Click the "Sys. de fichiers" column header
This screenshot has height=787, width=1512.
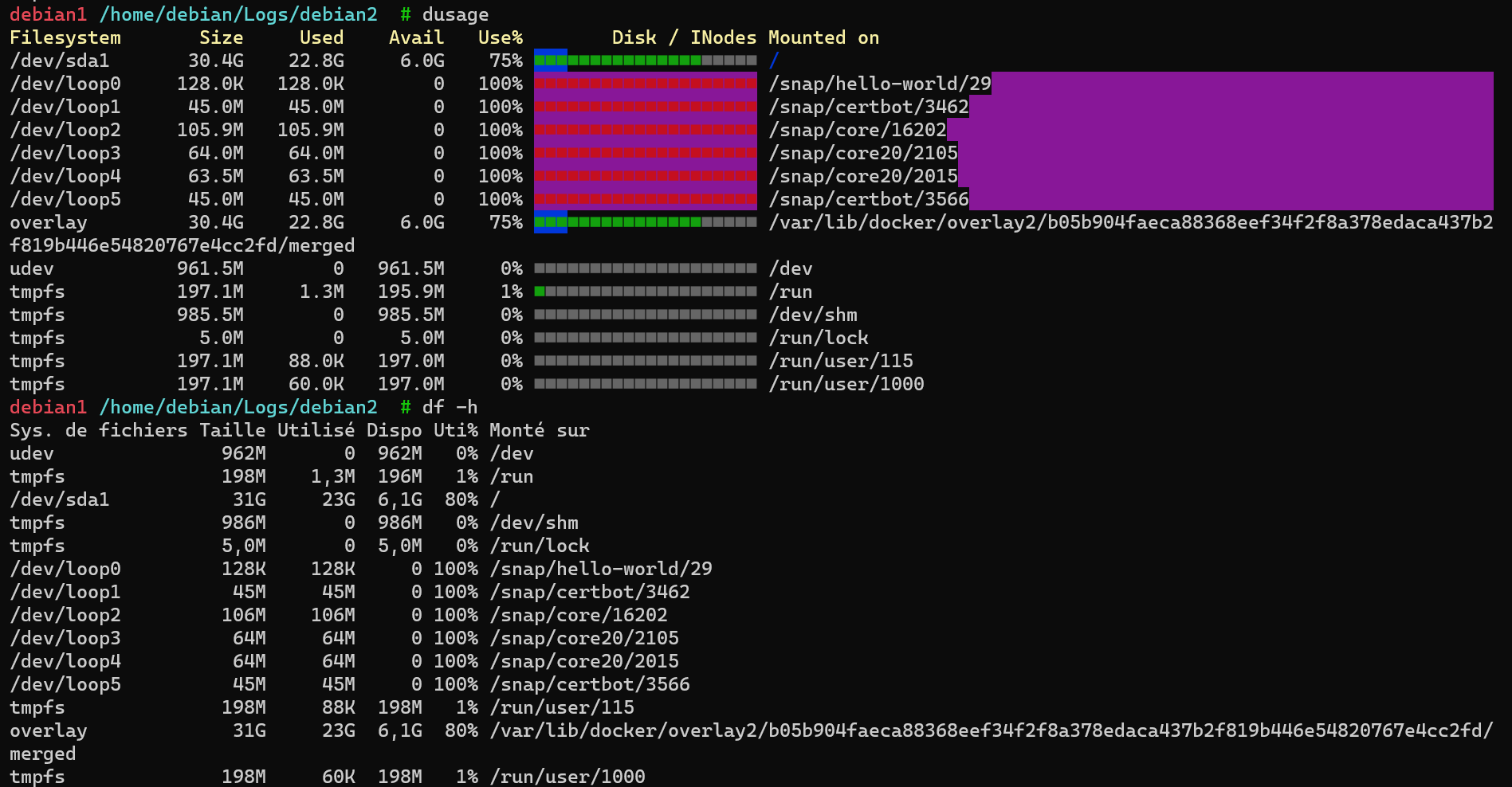coord(98,430)
